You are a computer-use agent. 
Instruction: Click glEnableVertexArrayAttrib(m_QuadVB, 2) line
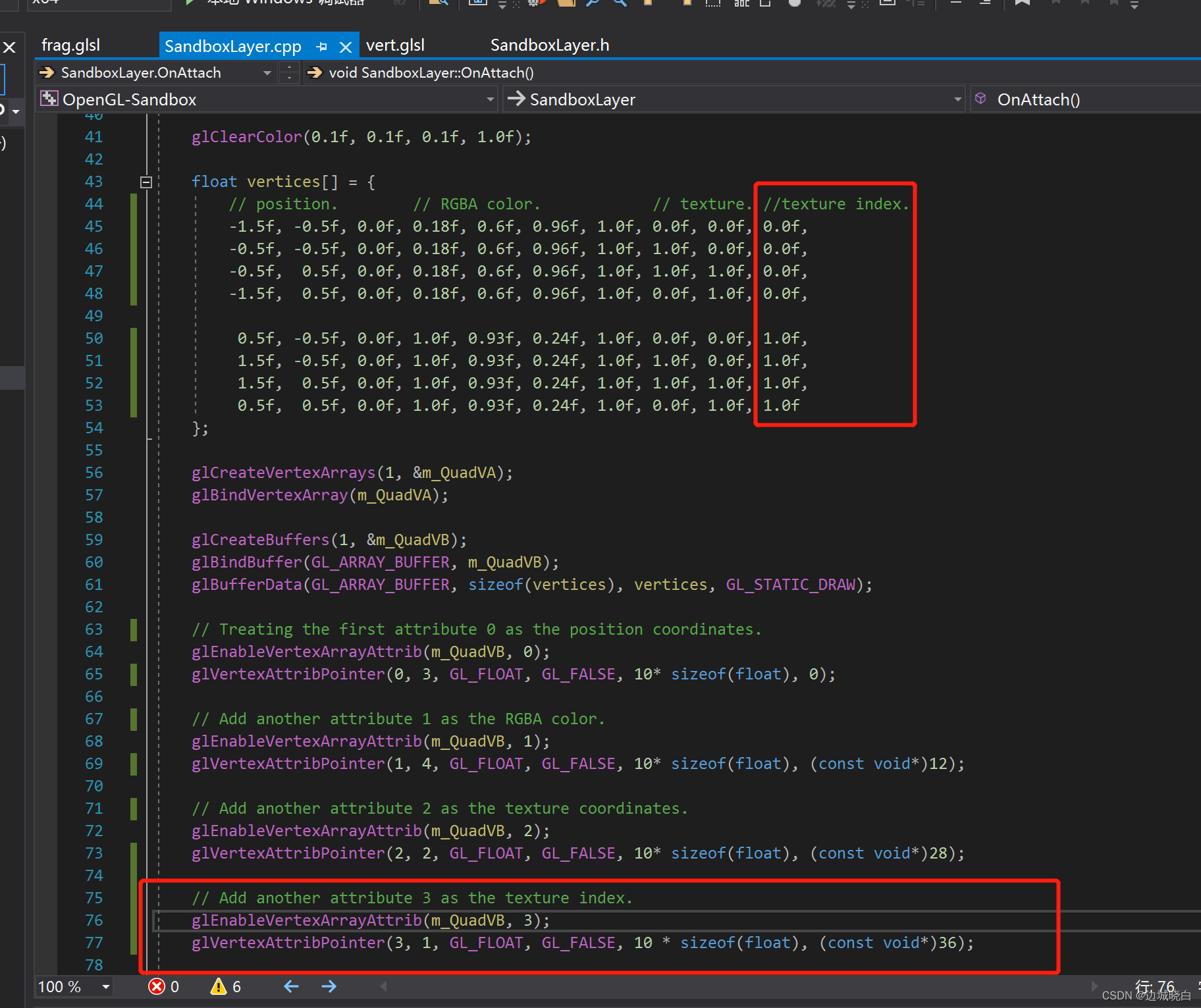371,831
